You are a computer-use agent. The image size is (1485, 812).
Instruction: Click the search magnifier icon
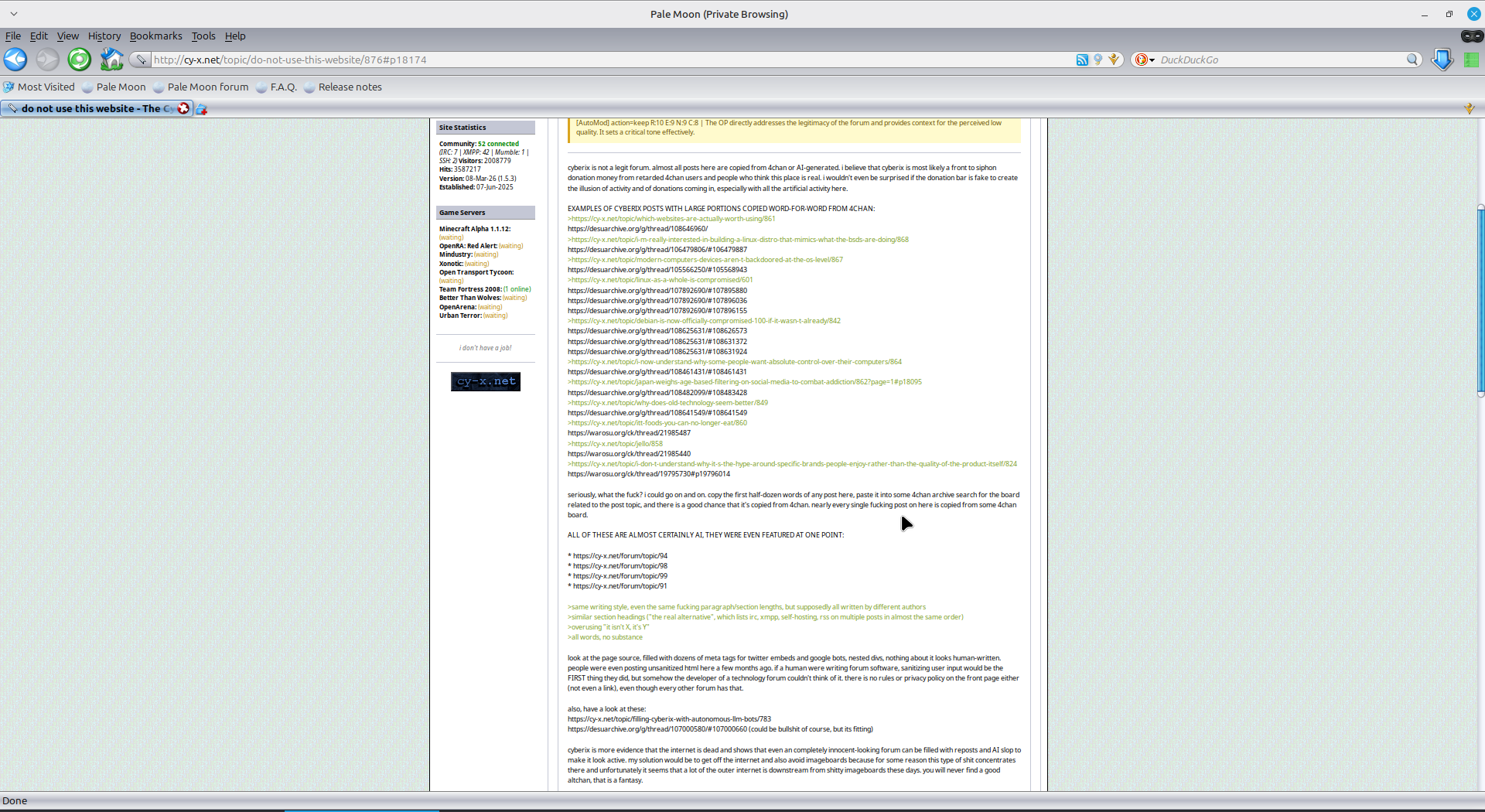click(x=1412, y=60)
